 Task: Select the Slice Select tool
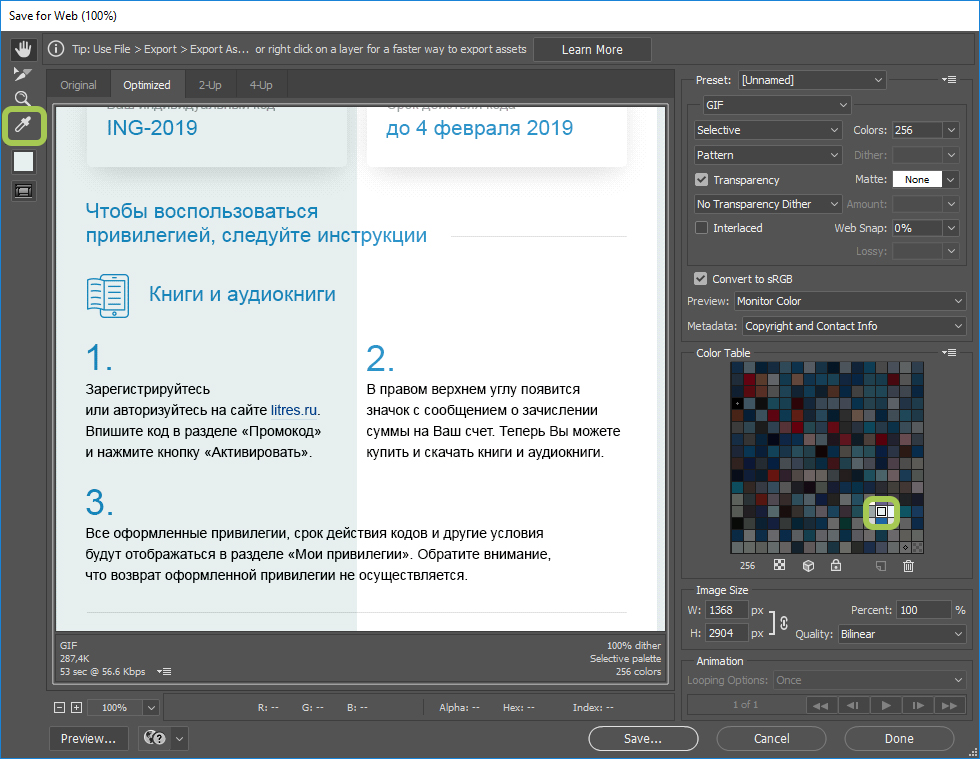pyautogui.click(x=22, y=74)
